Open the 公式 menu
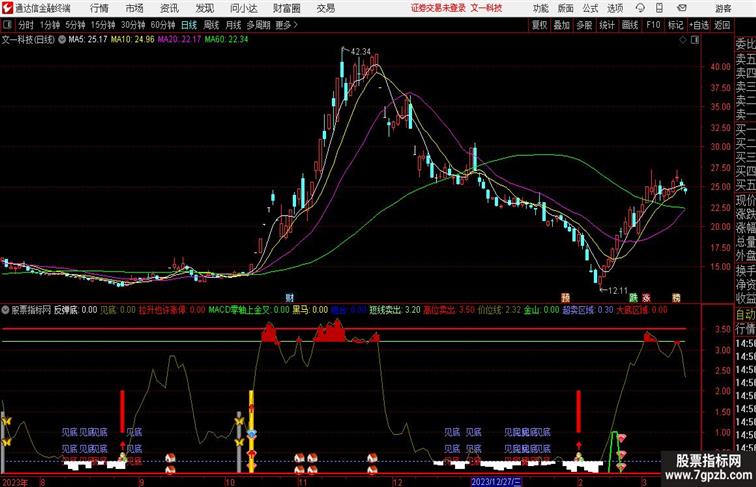The image size is (756, 487). click(x=590, y=8)
